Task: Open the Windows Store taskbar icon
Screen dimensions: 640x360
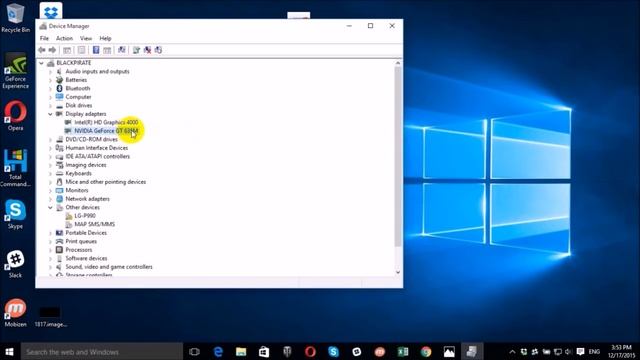Action: [x=264, y=351]
